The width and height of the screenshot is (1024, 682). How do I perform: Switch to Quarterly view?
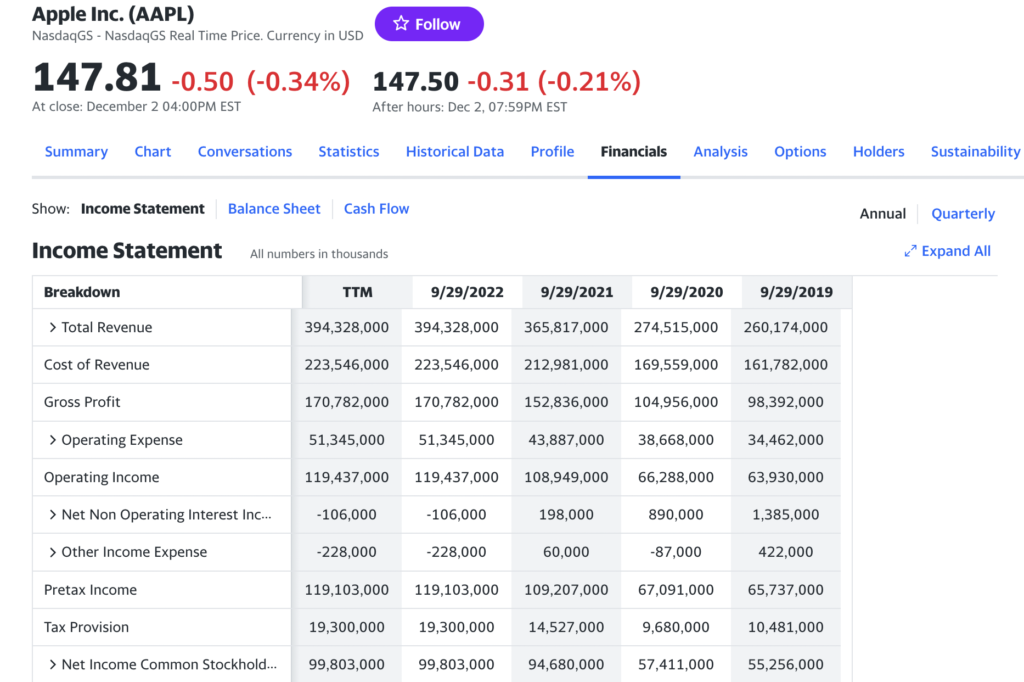962,213
